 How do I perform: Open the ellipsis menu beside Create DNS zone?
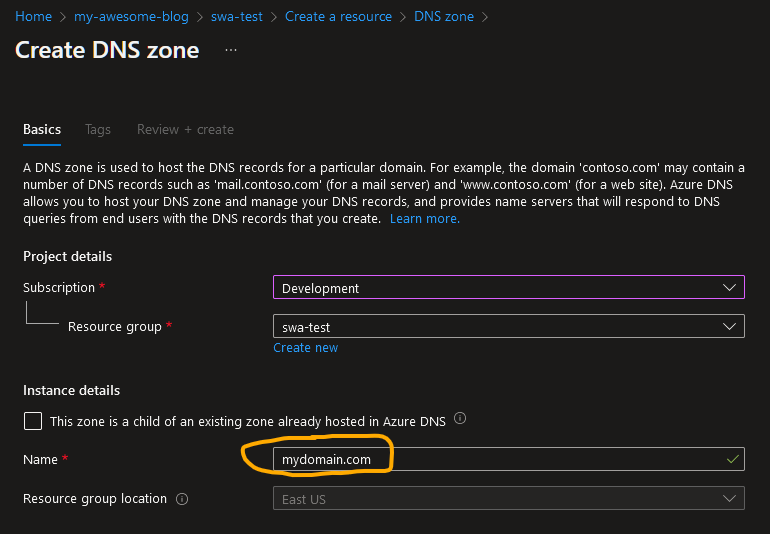231,50
